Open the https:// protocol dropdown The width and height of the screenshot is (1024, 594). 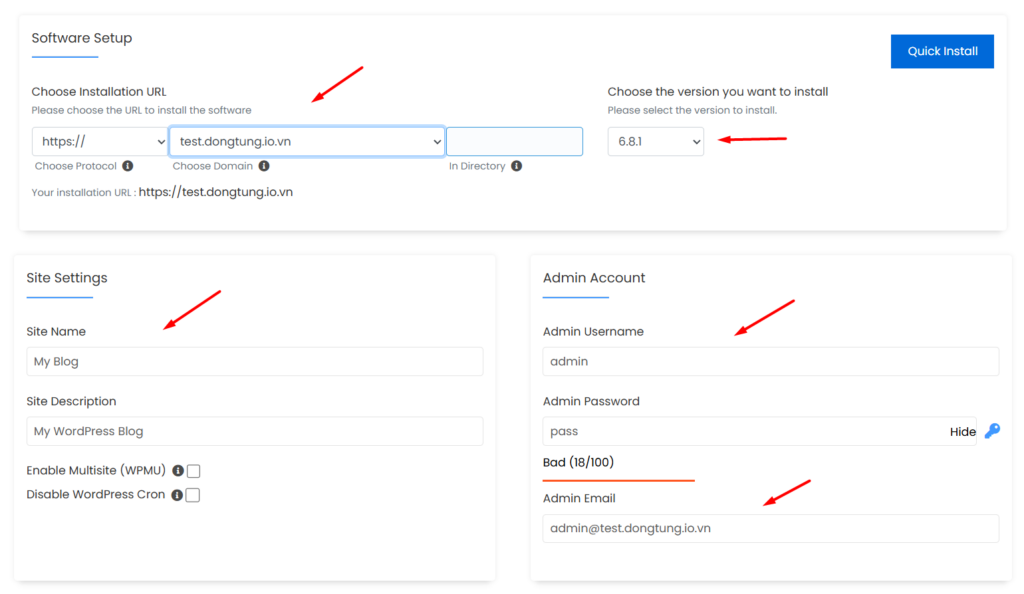coord(100,142)
